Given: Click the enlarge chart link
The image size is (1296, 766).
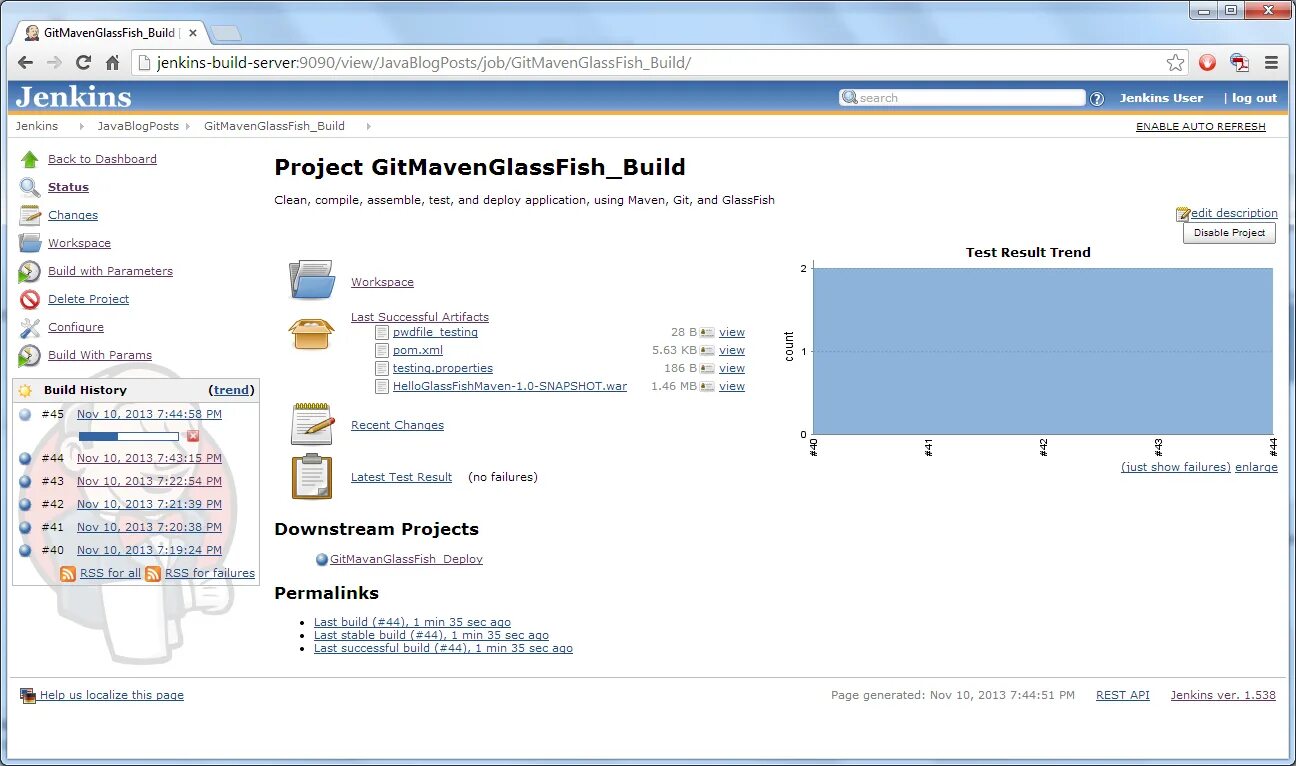Looking at the screenshot, I should pyautogui.click(x=1256, y=467).
